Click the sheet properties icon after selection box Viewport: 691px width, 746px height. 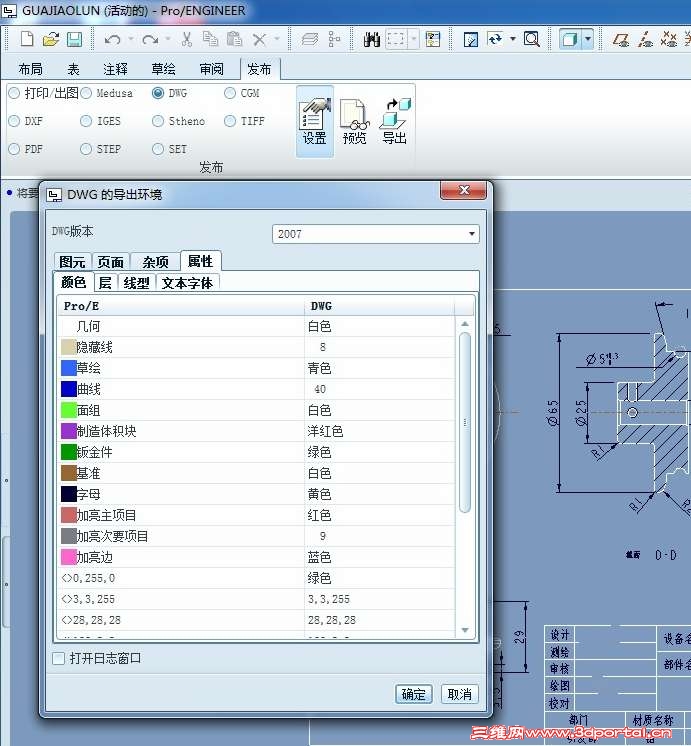433,39
